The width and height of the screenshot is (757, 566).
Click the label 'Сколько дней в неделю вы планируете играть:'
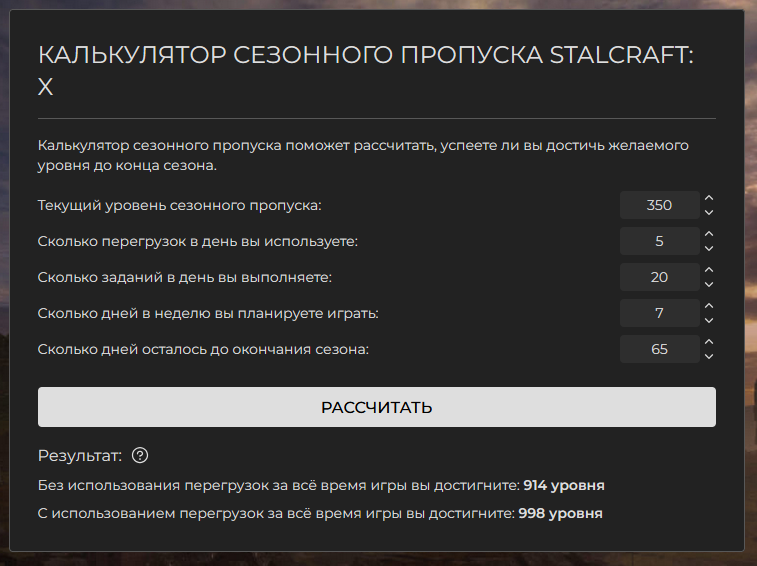pos(208,313)
